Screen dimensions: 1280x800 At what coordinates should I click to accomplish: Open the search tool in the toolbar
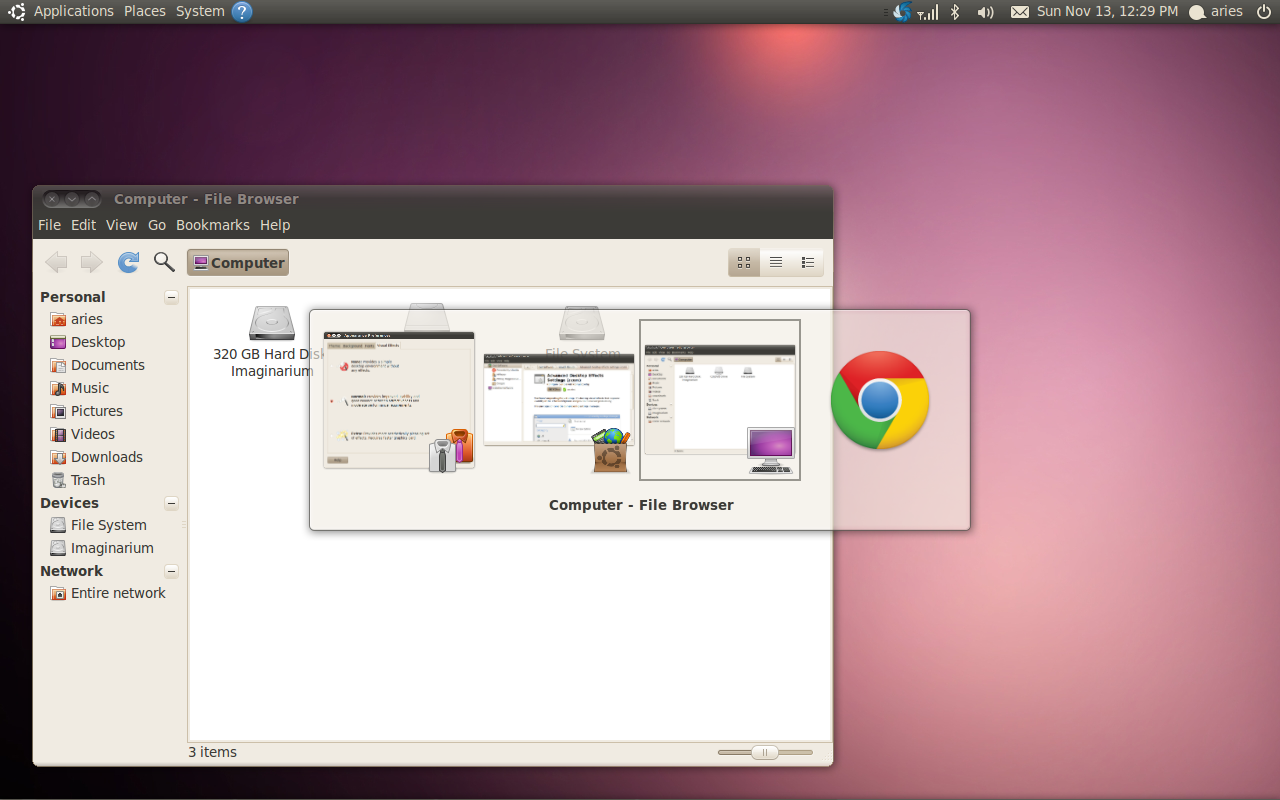(164, 261)
